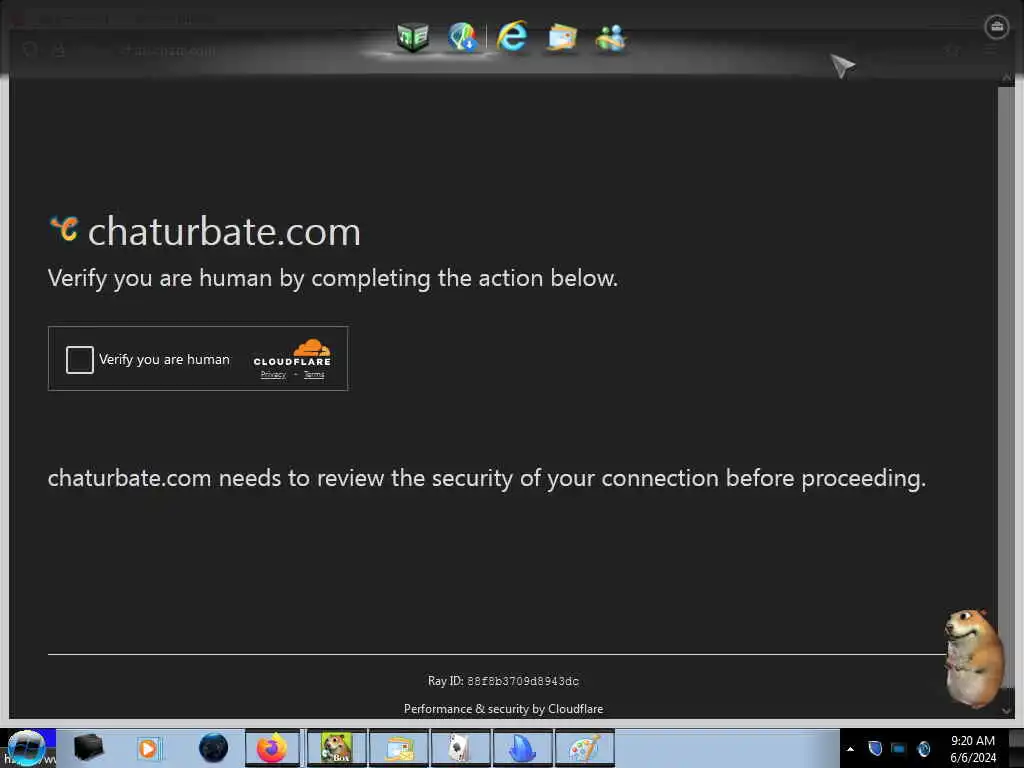Select the Ray ID text 88f8b3709d8943dc
Image resolution: width=1024 pixels, height=768 pixels.
point(522,681)
